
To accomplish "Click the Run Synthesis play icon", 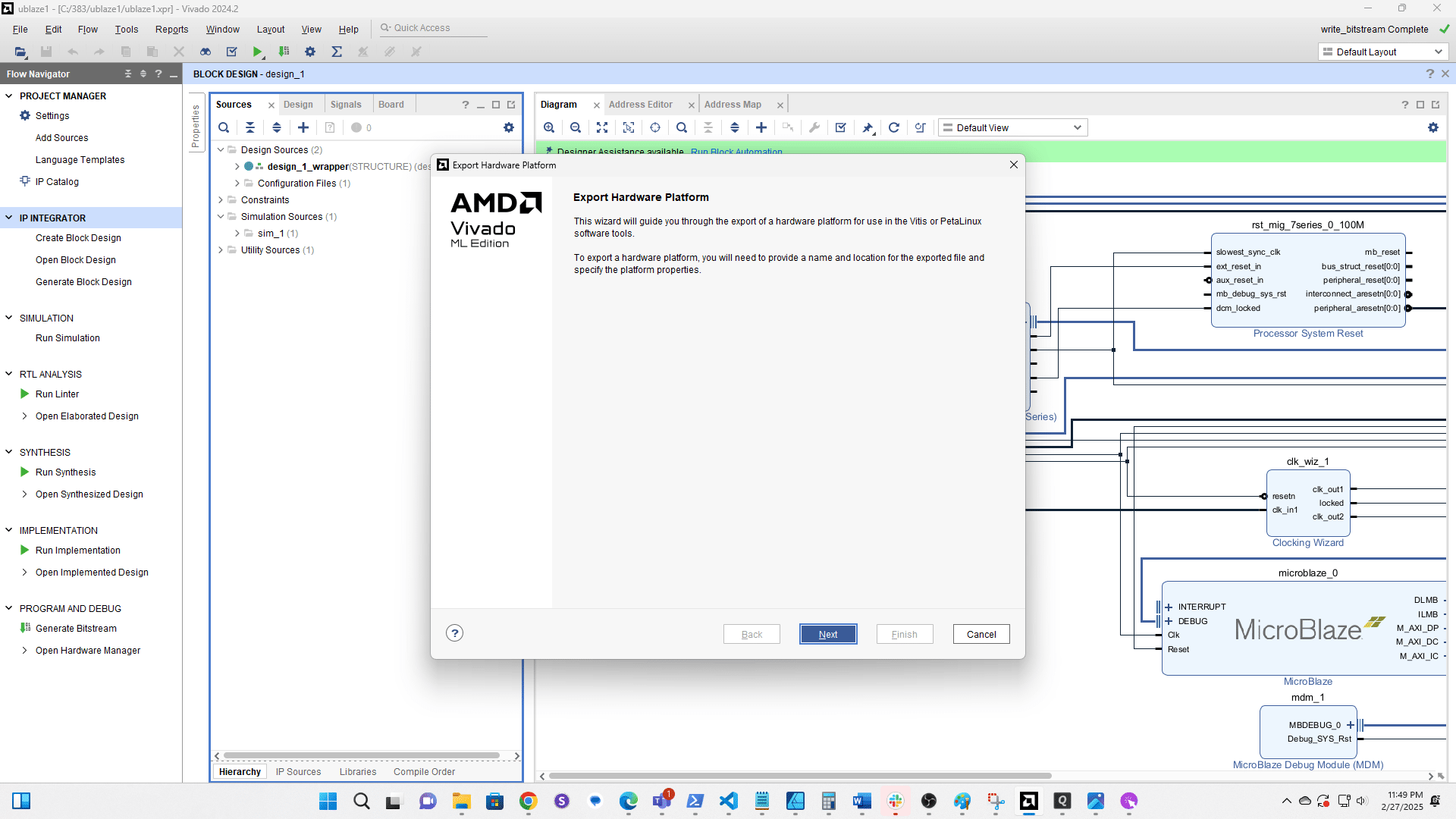I will [24, 472].
